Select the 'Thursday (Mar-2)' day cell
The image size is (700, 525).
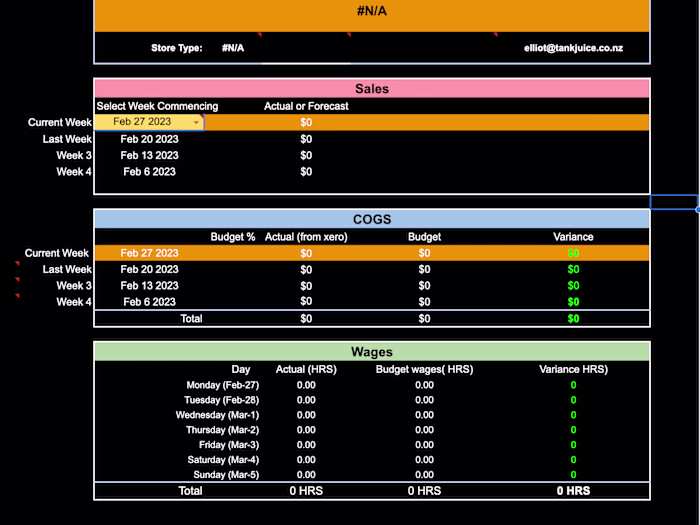223,430
